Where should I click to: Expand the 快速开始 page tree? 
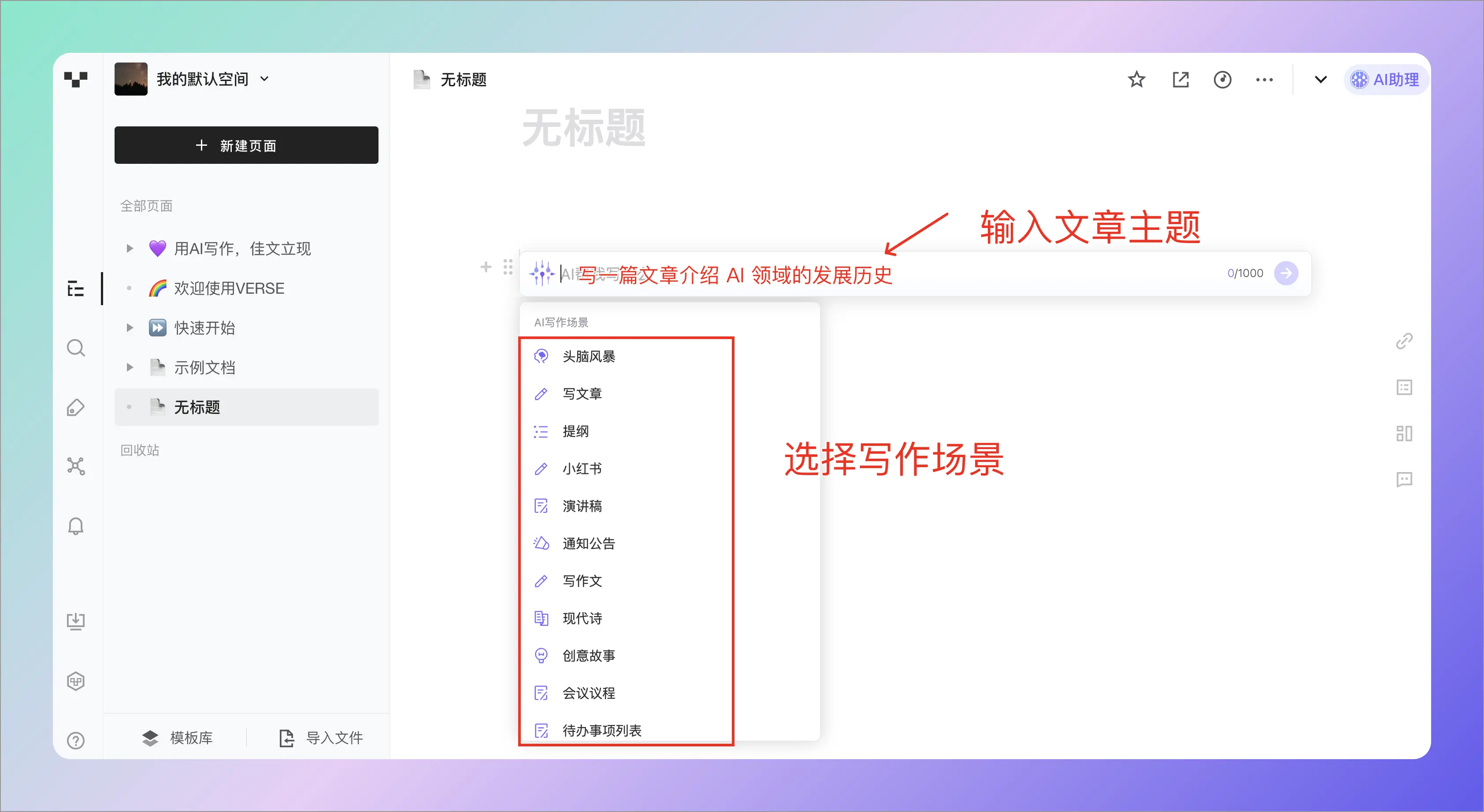tap(130, 328)
